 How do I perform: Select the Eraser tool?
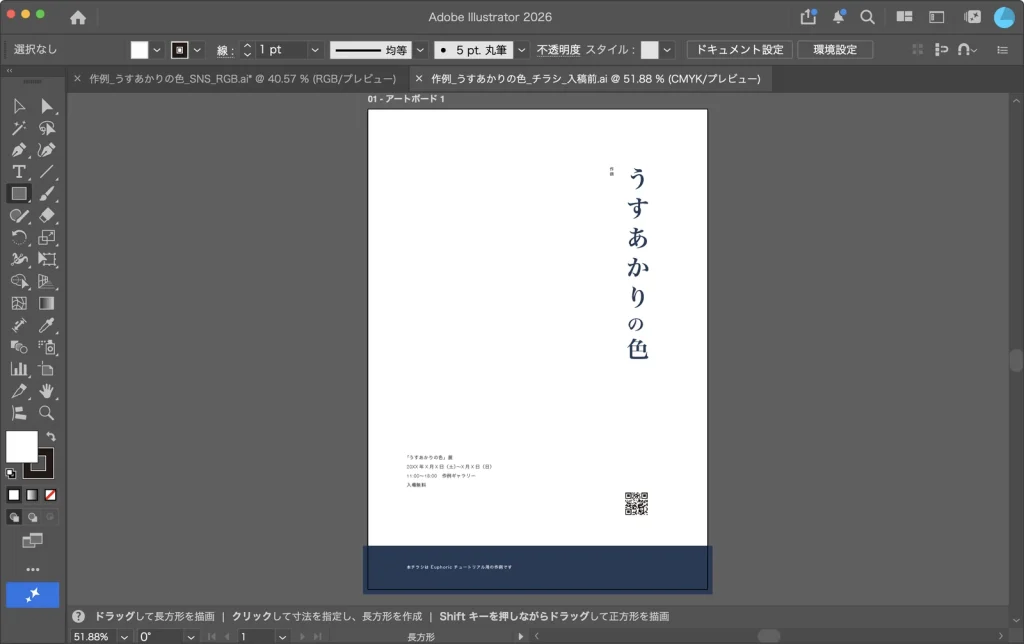tap(46, 216)
